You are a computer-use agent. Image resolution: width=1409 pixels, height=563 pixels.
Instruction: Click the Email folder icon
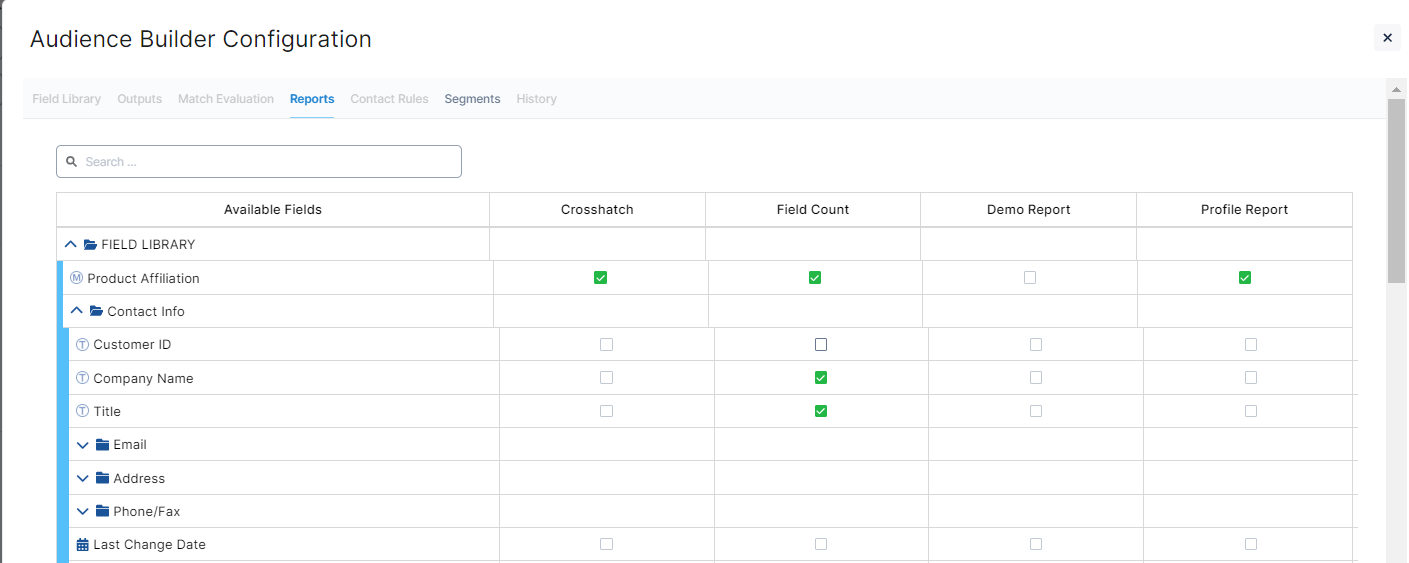[102, 445]
